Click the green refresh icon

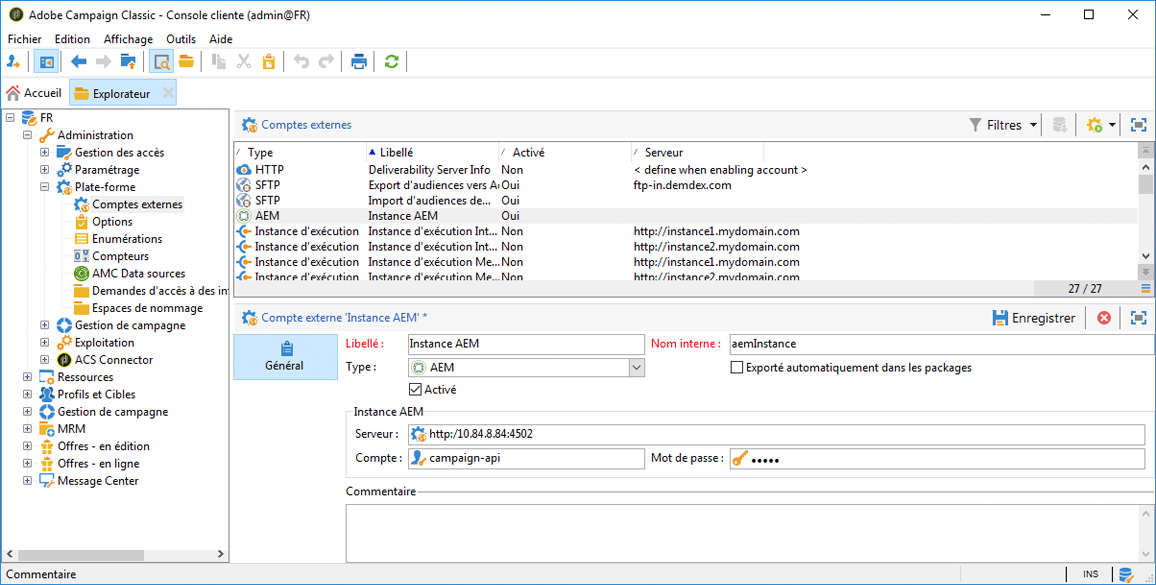tap(391, 62)
